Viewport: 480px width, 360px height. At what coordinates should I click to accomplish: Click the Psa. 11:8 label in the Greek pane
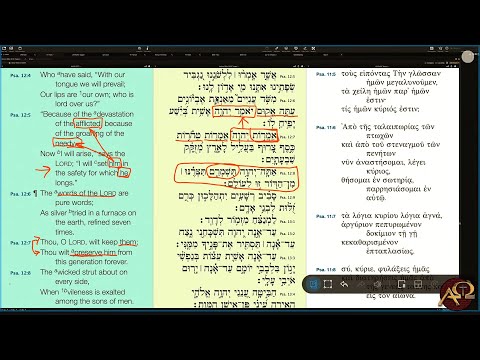[x=326, y=269]
